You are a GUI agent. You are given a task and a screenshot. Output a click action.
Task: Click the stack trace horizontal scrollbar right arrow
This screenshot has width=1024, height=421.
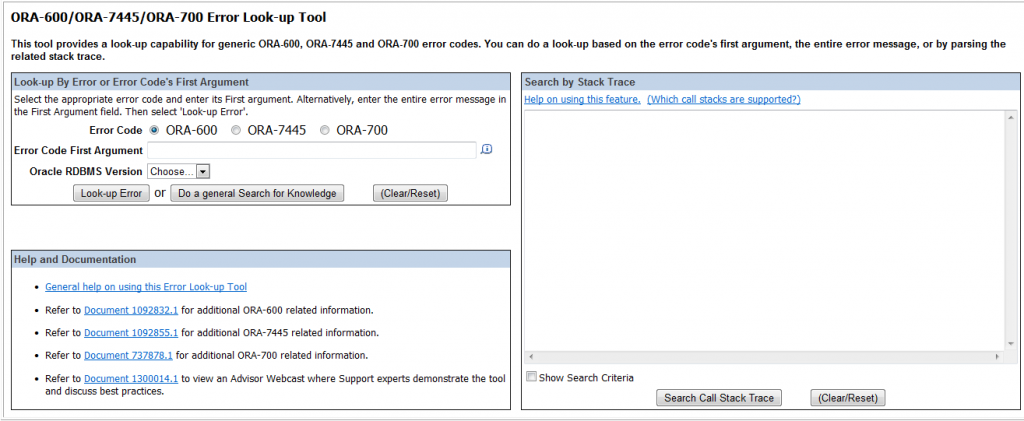[997, 357]
